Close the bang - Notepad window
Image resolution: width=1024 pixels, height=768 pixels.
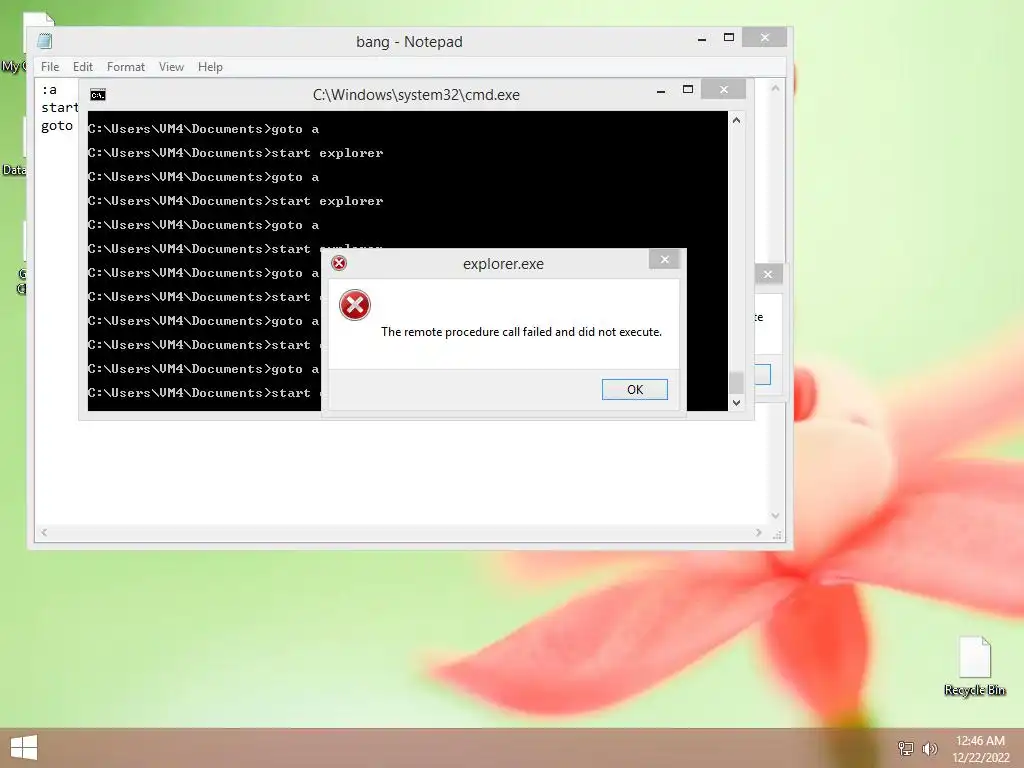(765, 38)
